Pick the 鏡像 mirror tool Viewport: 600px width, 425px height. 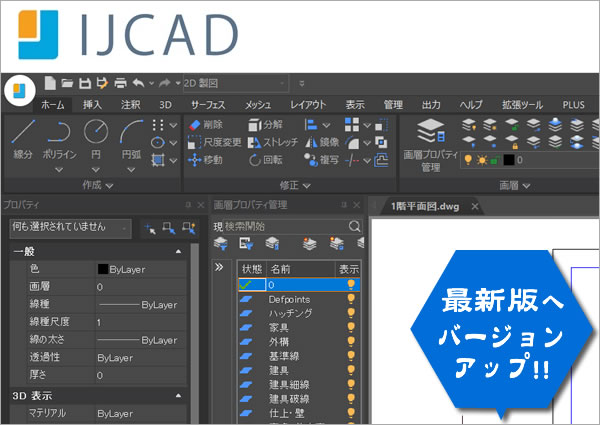coord(322,142)
